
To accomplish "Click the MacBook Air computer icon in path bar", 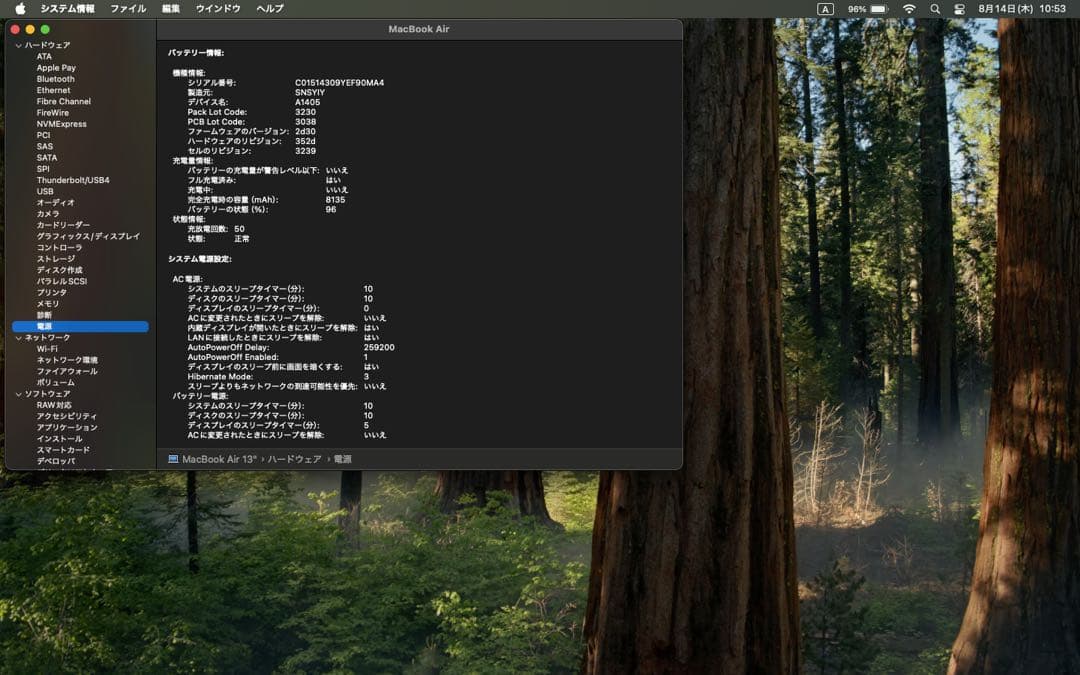I will [x=173, y=459].
